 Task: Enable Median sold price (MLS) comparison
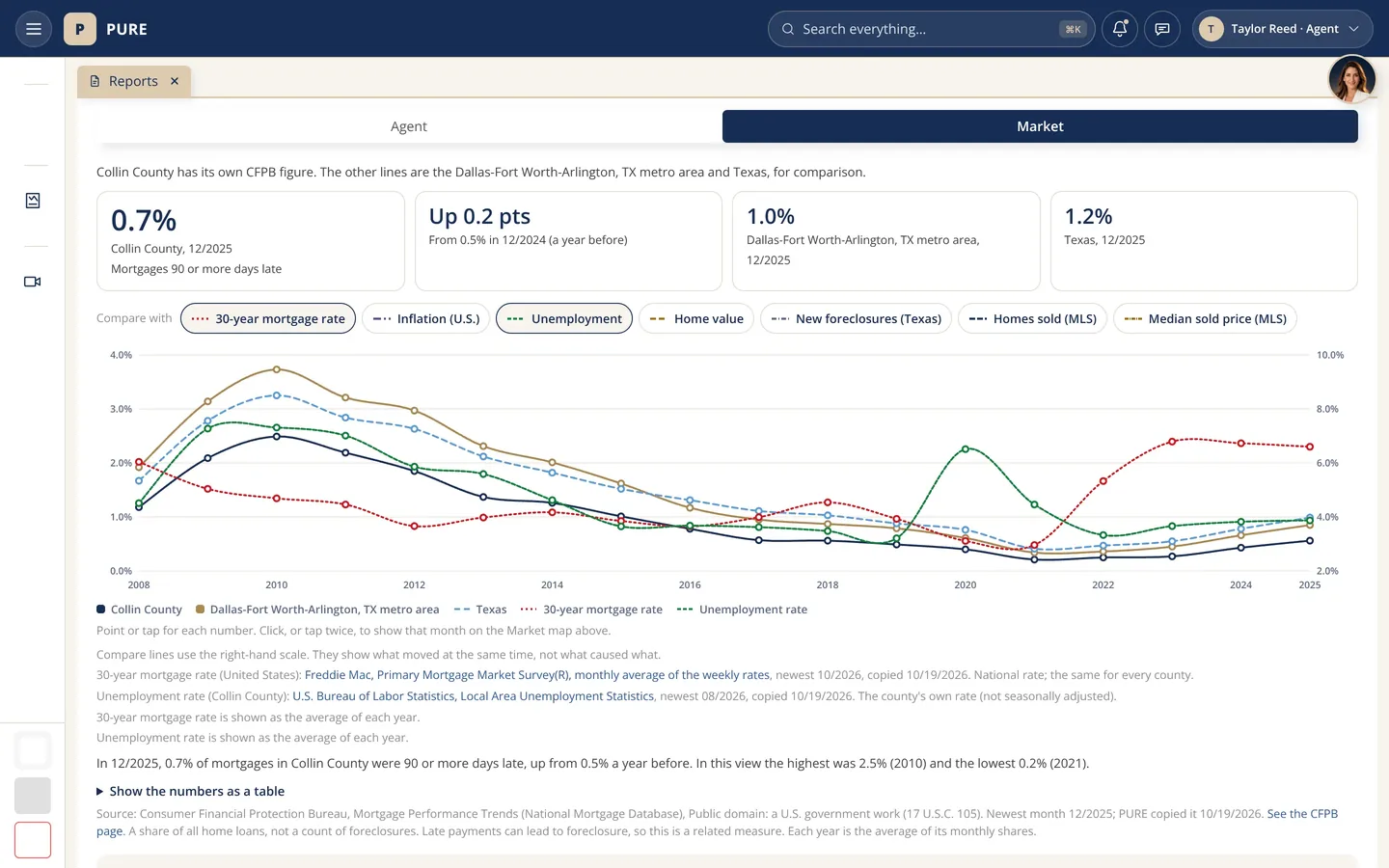tap(1205, 318)
